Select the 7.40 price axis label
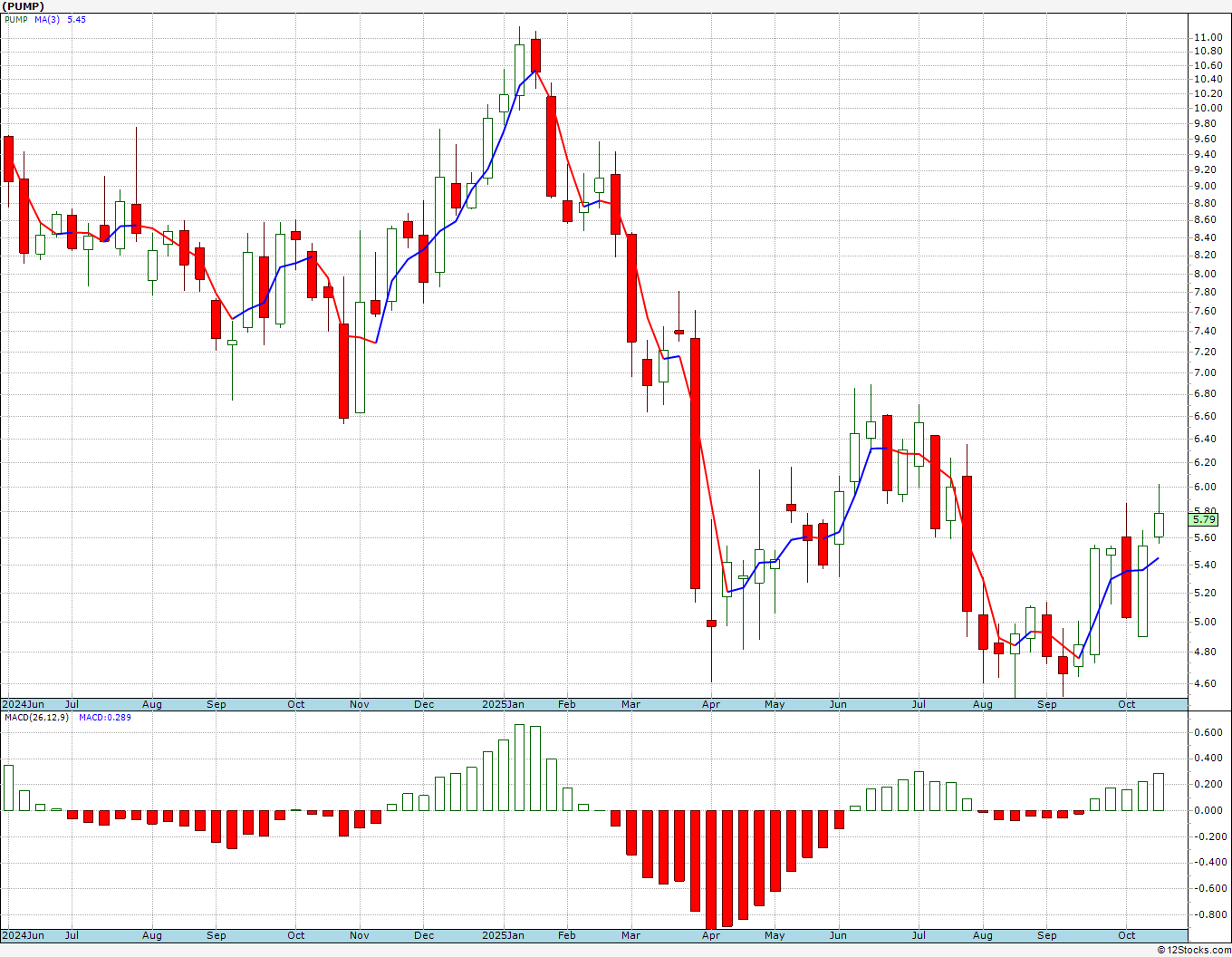1232x957 pixels. (x=1205, y=331)
